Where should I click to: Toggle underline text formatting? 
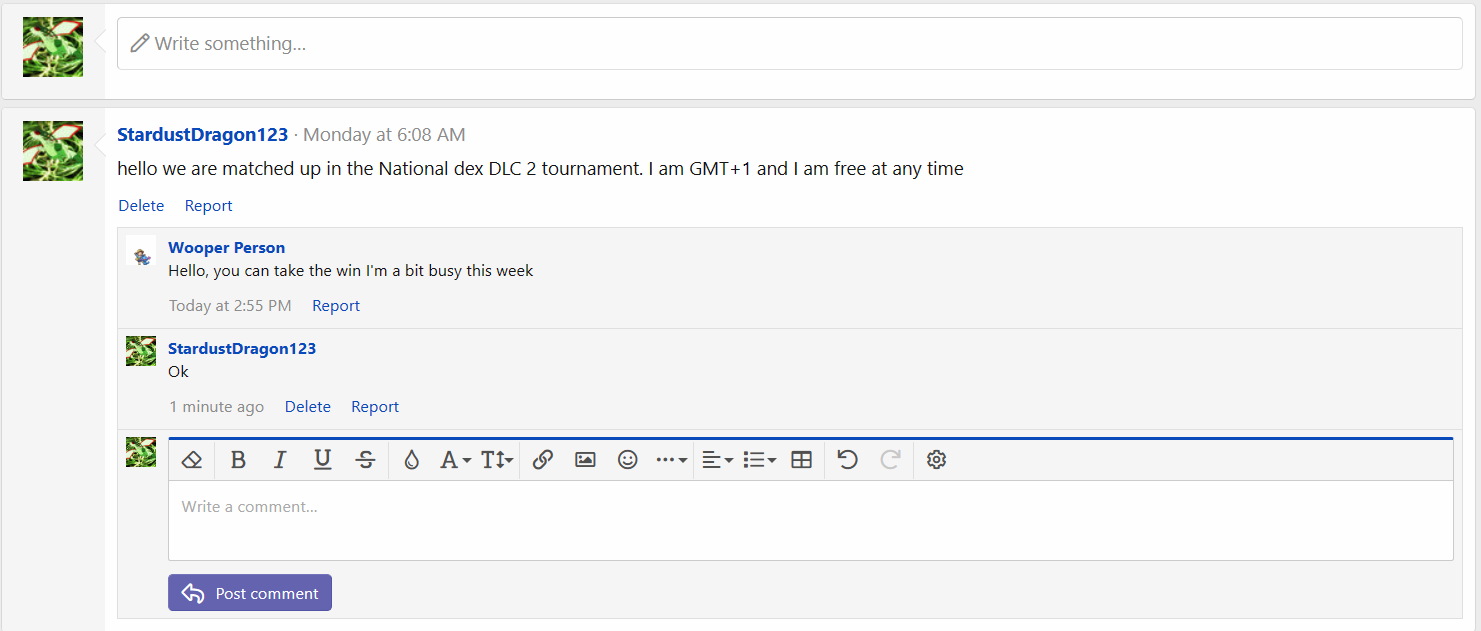(x=322, y=460)
